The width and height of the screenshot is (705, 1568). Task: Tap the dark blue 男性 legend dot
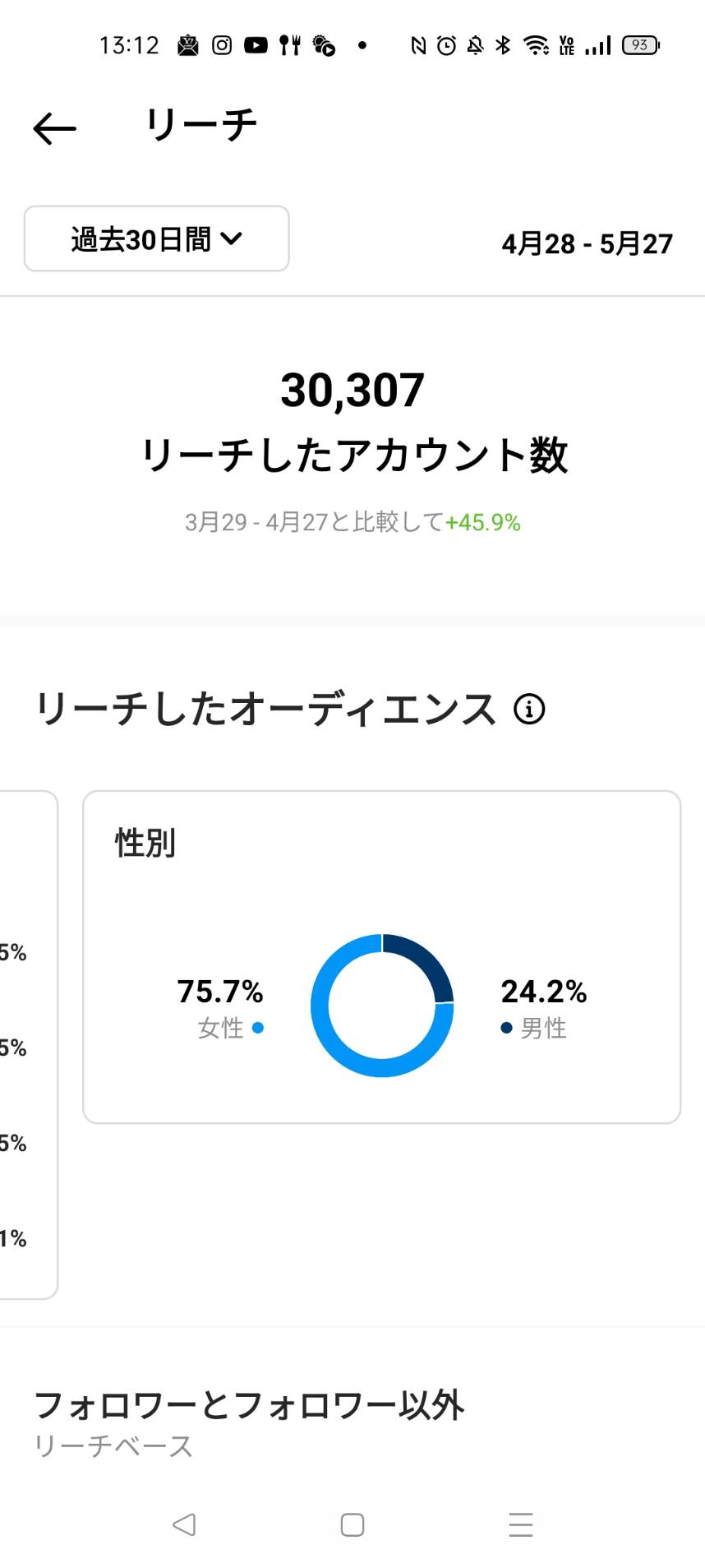coord(506,1028)
